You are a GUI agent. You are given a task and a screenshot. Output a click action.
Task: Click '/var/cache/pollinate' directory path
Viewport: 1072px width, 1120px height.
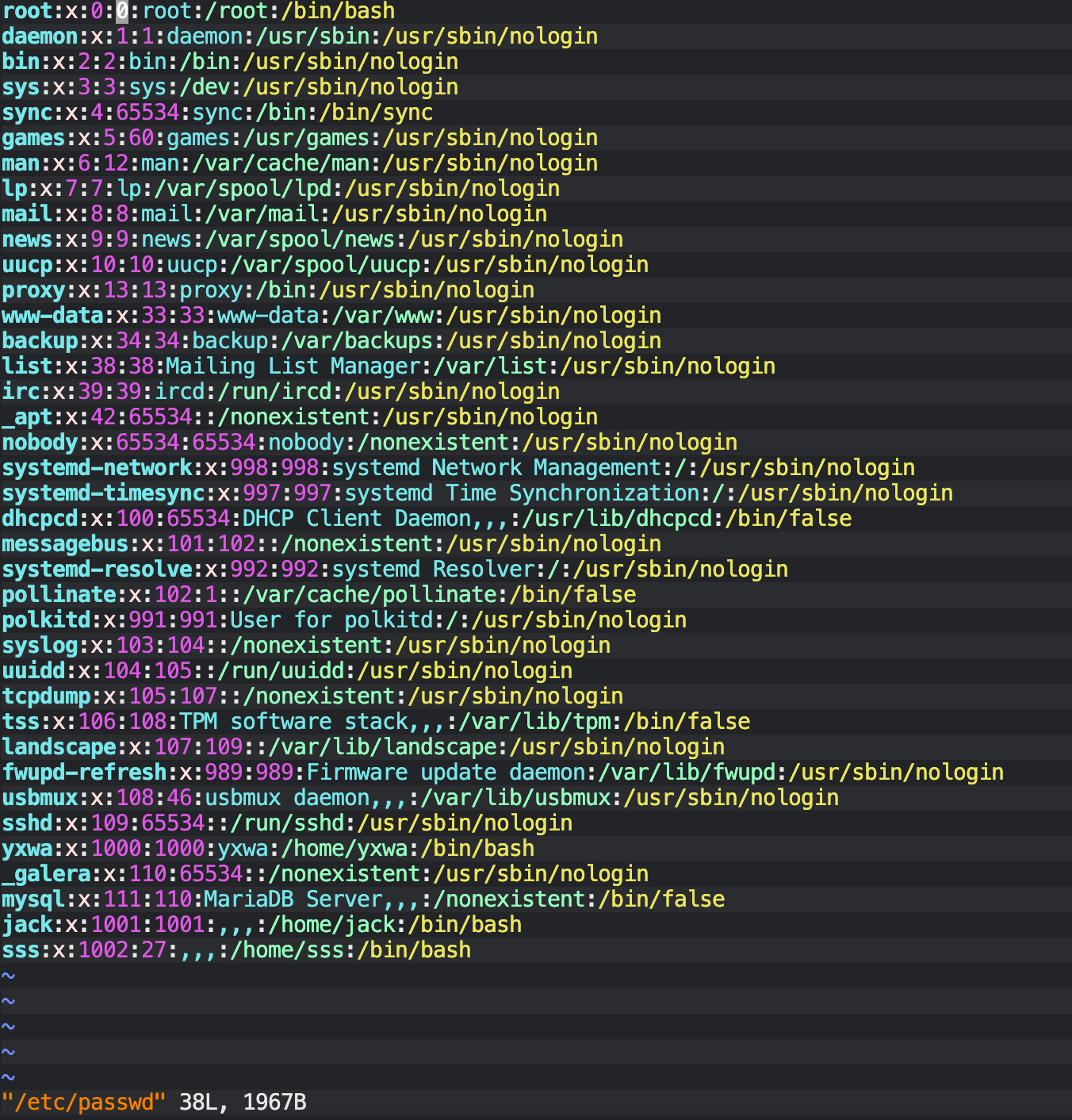pyautogui.click(x=369, y=595)
